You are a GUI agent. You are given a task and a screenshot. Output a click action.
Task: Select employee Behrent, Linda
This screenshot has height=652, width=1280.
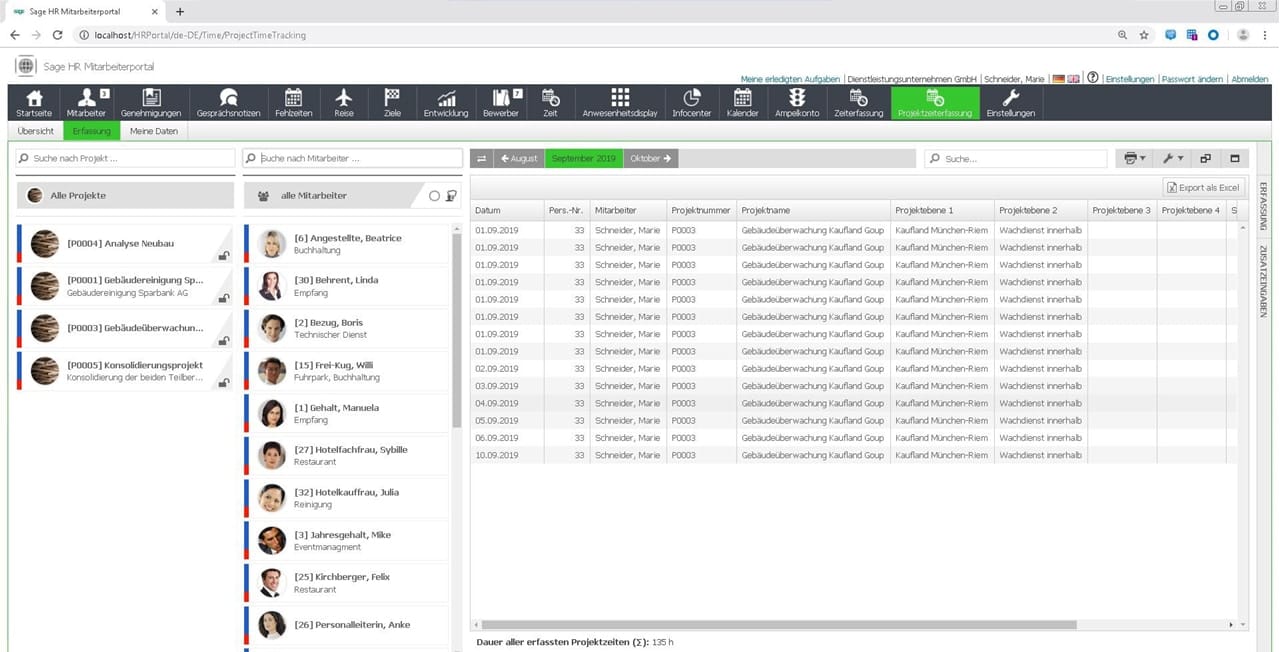click(346, 286)
